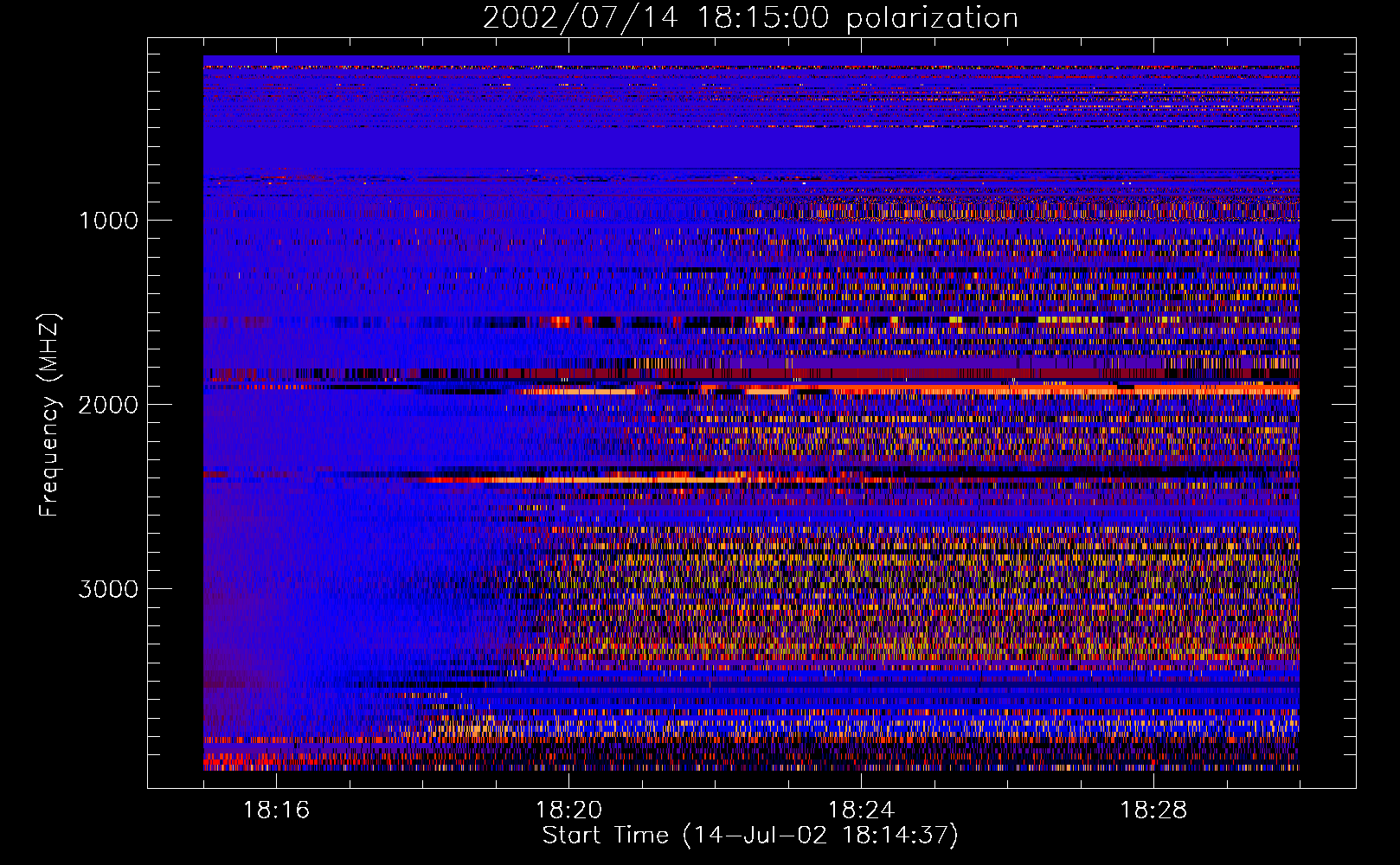The height and width of the screenshot is (865, 1400).
Task: Click the 18:20 time tick label
Action: (568, 811)
